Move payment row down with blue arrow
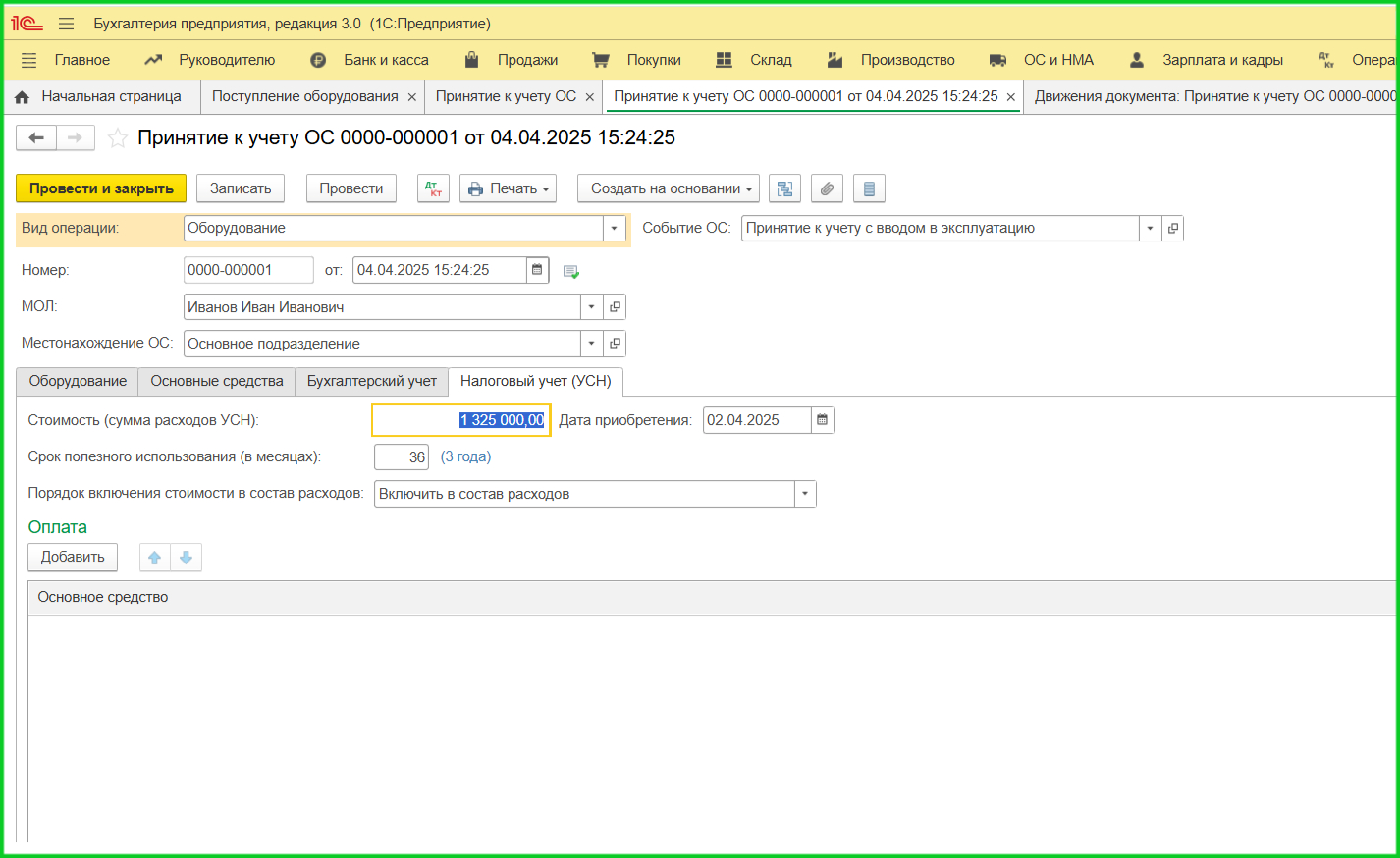The height and width of the screenshot is (858, 1400). pyautogui.click(x=186, y=558)
